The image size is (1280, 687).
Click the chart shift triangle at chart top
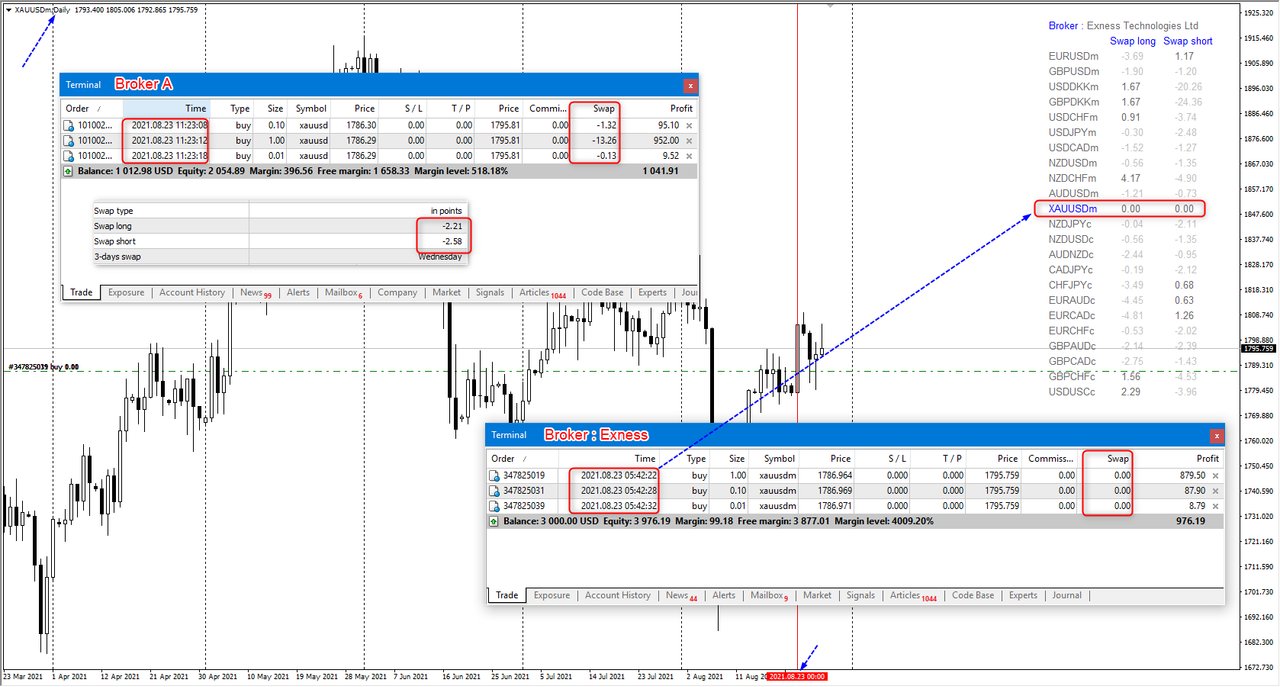pyautogui.click(x=830, y=5)
